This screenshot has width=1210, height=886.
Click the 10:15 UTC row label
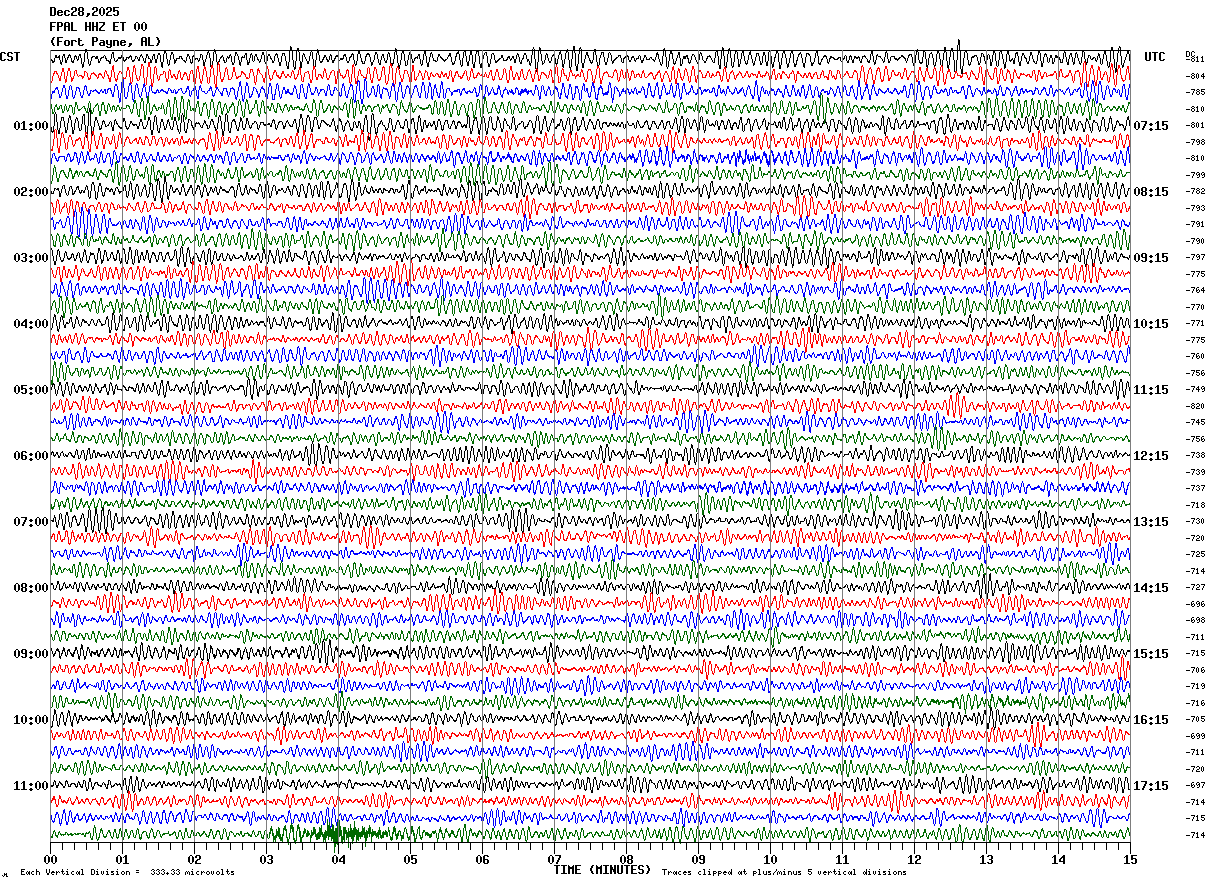pos(1151,324)
